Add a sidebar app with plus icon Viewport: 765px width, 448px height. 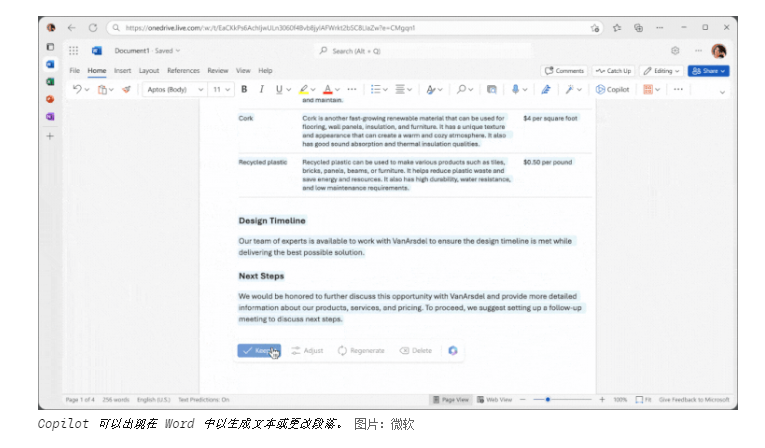50,136
